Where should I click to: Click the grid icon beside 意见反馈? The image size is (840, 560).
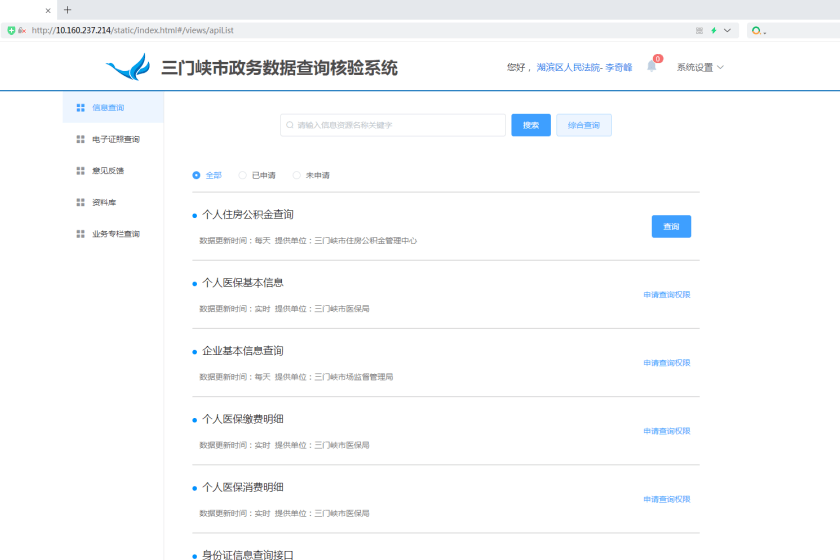(81, 171)
